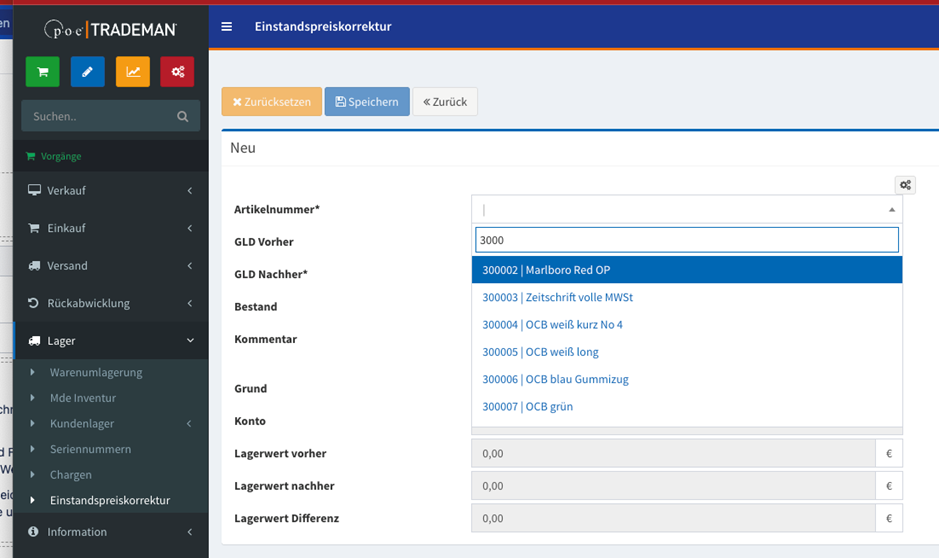Expand the Rückabwicklung menu
The image size is (939, 558).
click(x=111, y=303)
